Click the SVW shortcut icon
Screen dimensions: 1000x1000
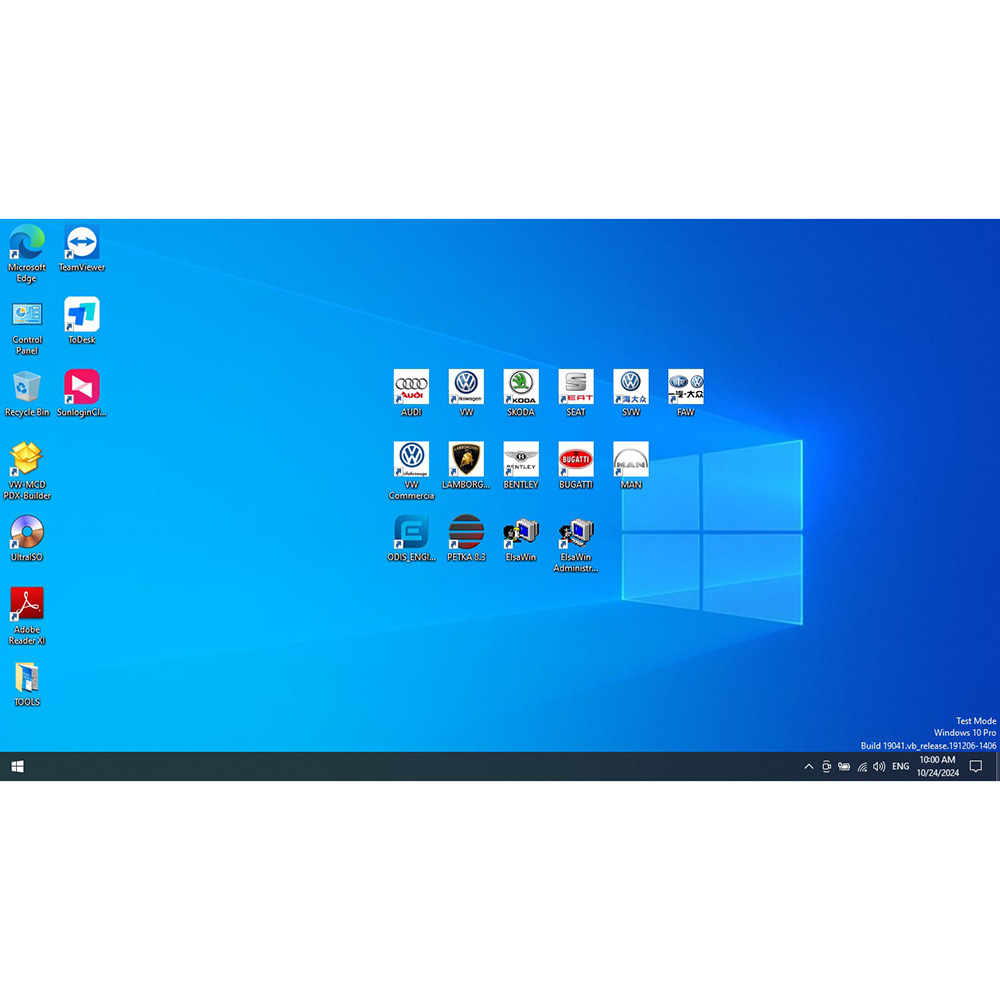click(631, 393)
